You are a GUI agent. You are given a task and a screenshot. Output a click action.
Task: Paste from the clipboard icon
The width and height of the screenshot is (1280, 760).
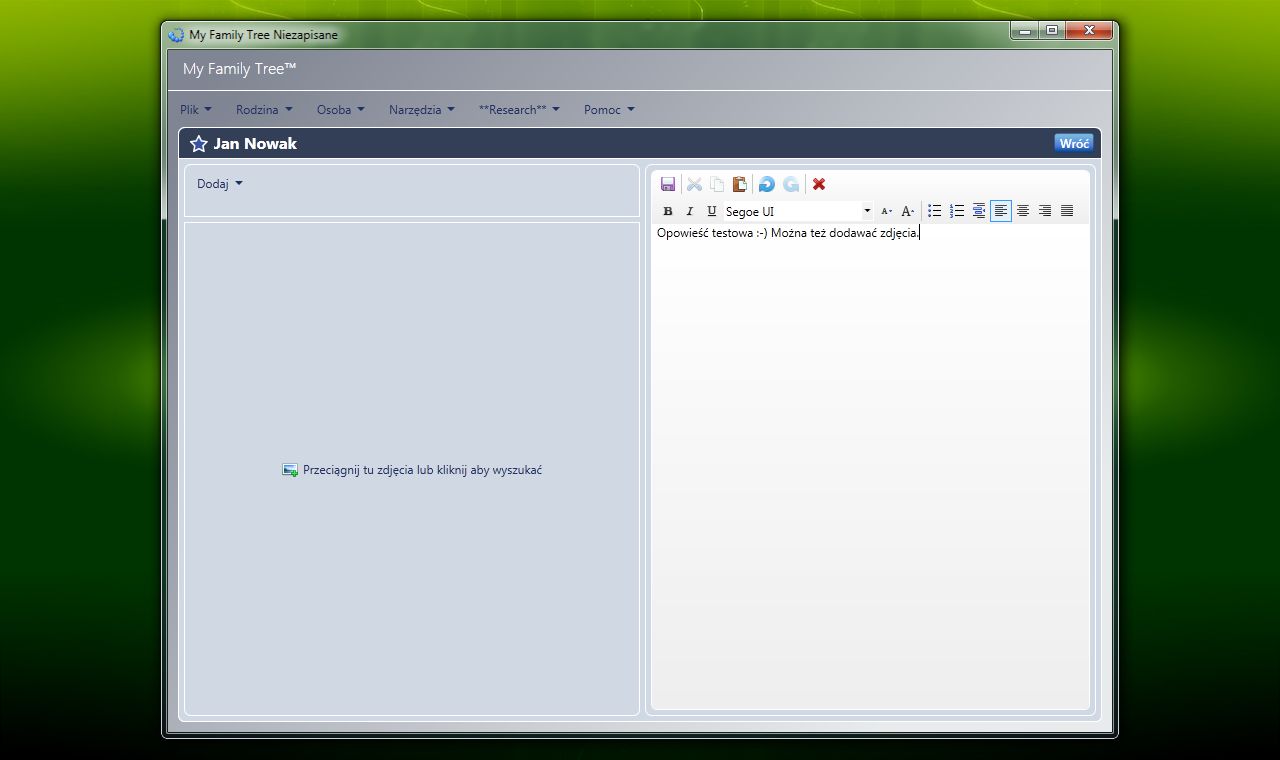[740, 184]
